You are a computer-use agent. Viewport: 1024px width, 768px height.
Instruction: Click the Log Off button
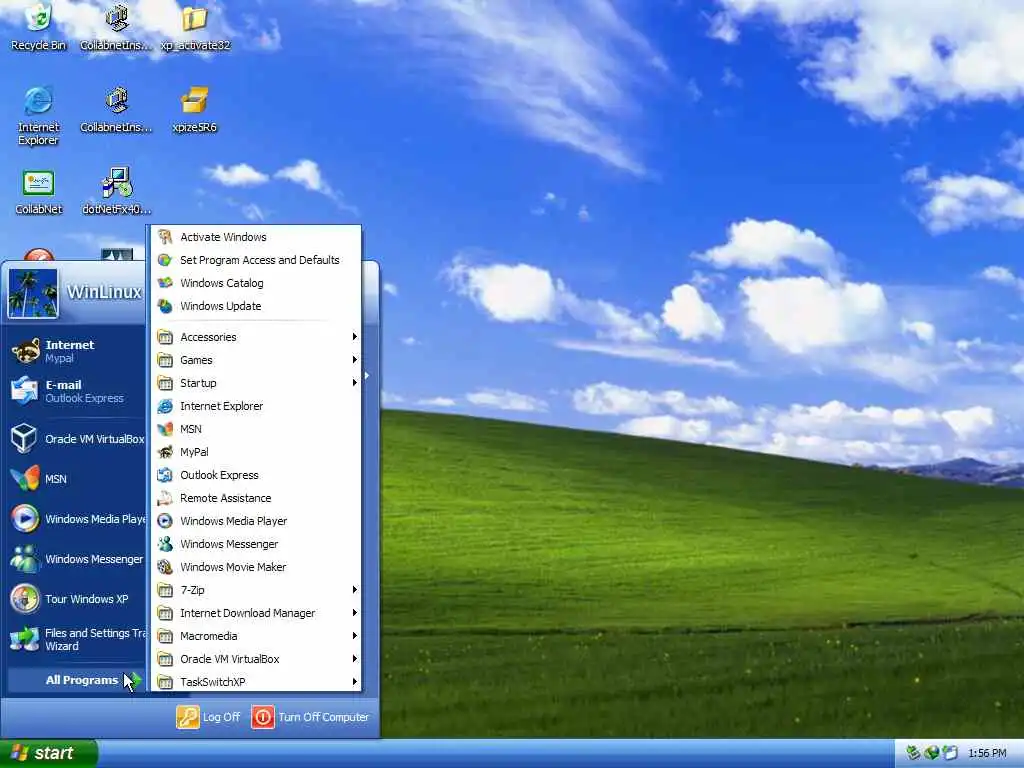pyautogui.click(x=208, y=717)
